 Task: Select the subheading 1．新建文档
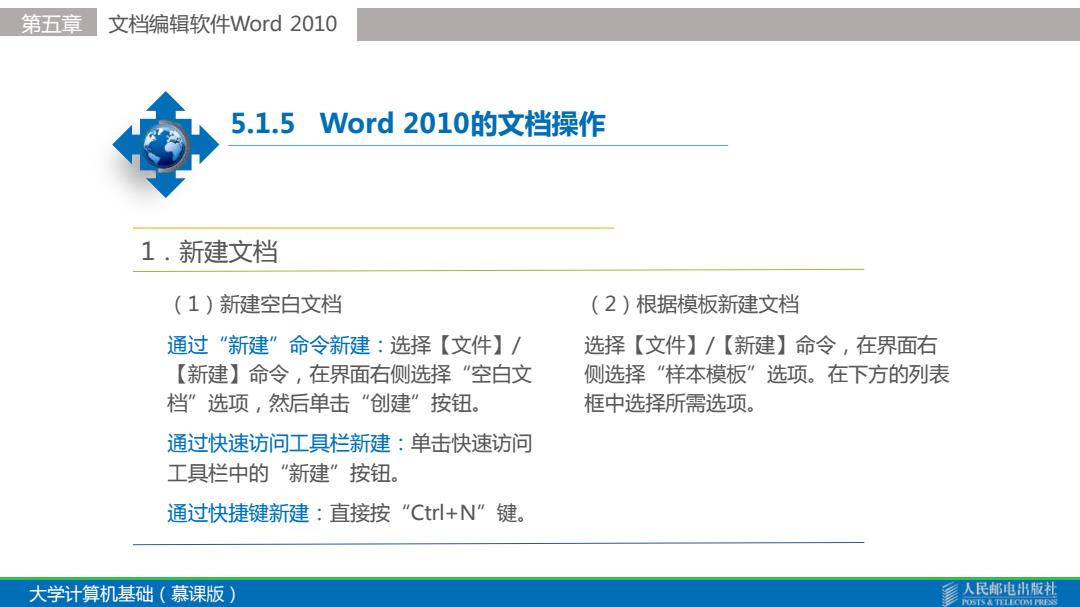click(x=209, y=251)
